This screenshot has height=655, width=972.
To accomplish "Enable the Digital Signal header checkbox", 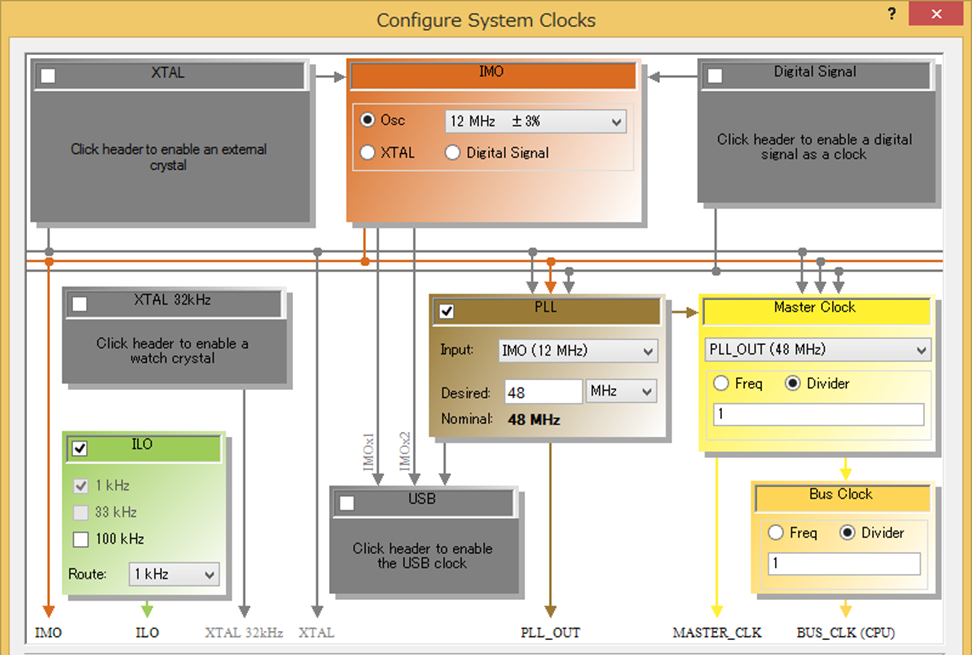I will (x=715, y=76).
